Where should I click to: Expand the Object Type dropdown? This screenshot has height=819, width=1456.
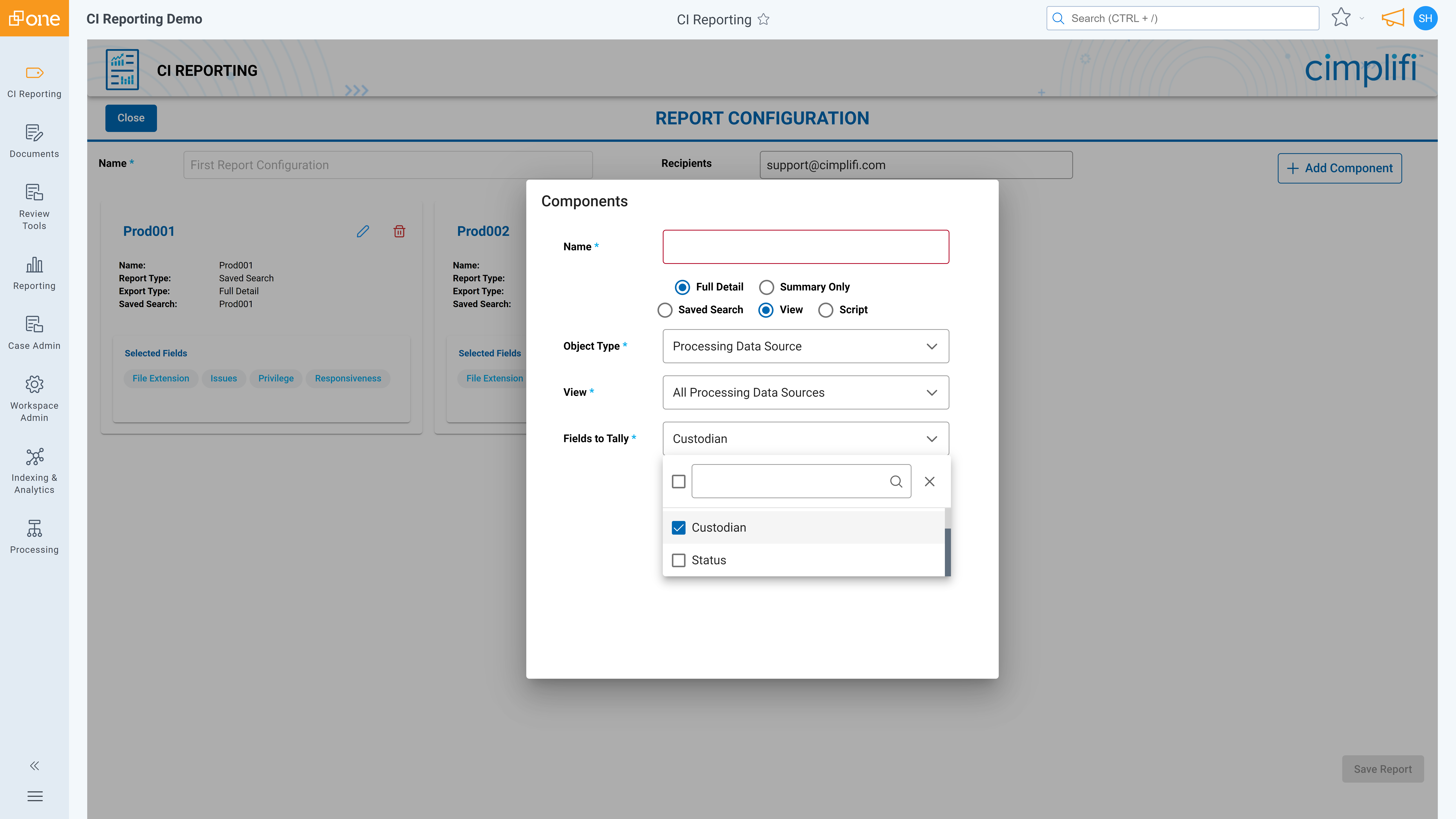tap(805, 346)
